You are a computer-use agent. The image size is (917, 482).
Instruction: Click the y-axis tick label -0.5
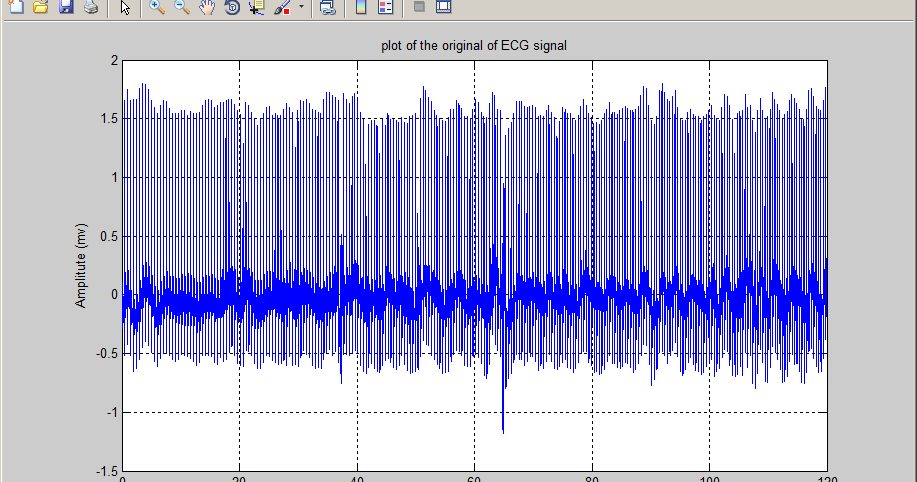[107, 354]
